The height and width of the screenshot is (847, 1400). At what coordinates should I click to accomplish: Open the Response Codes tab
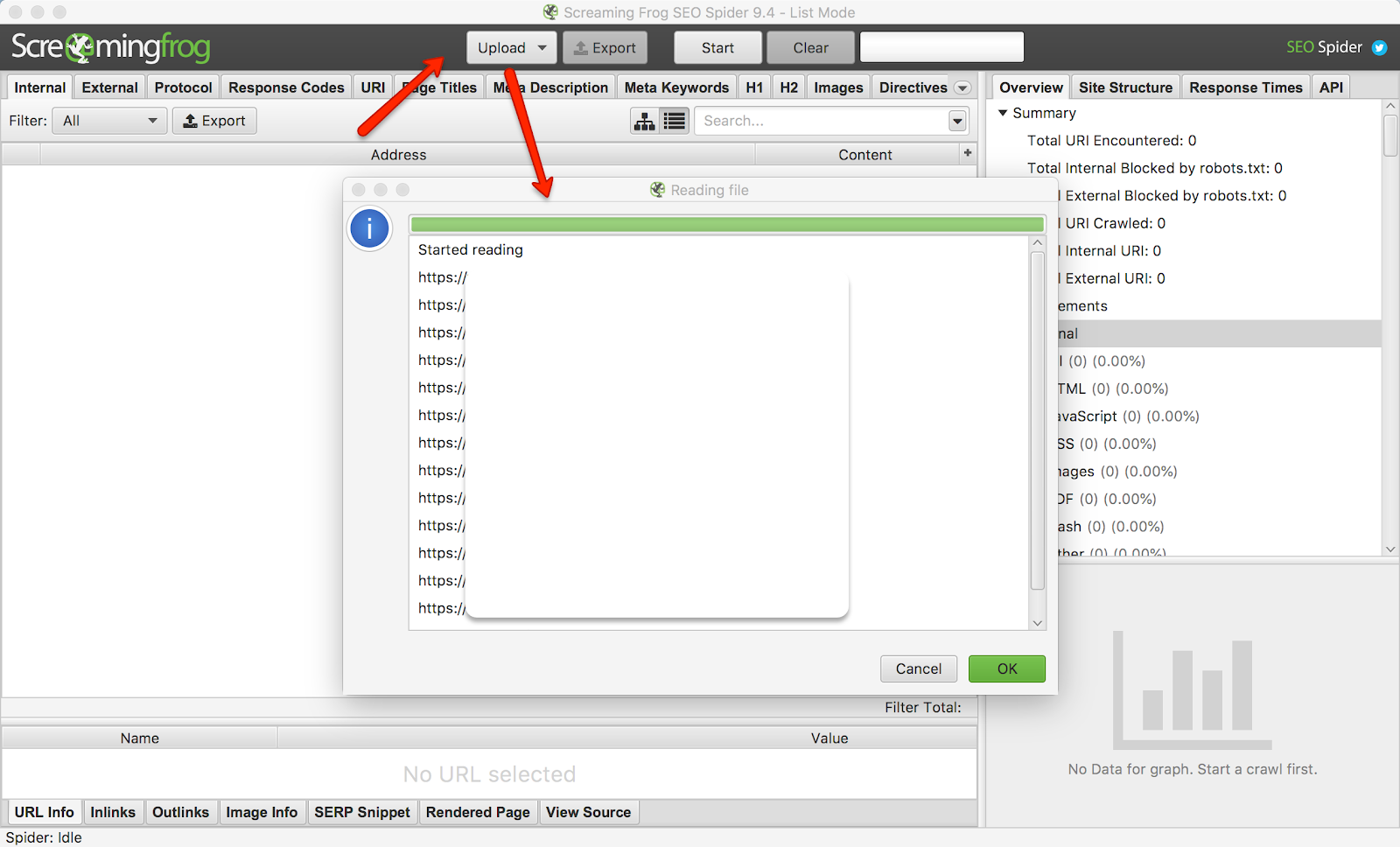(x=286, y=87)
